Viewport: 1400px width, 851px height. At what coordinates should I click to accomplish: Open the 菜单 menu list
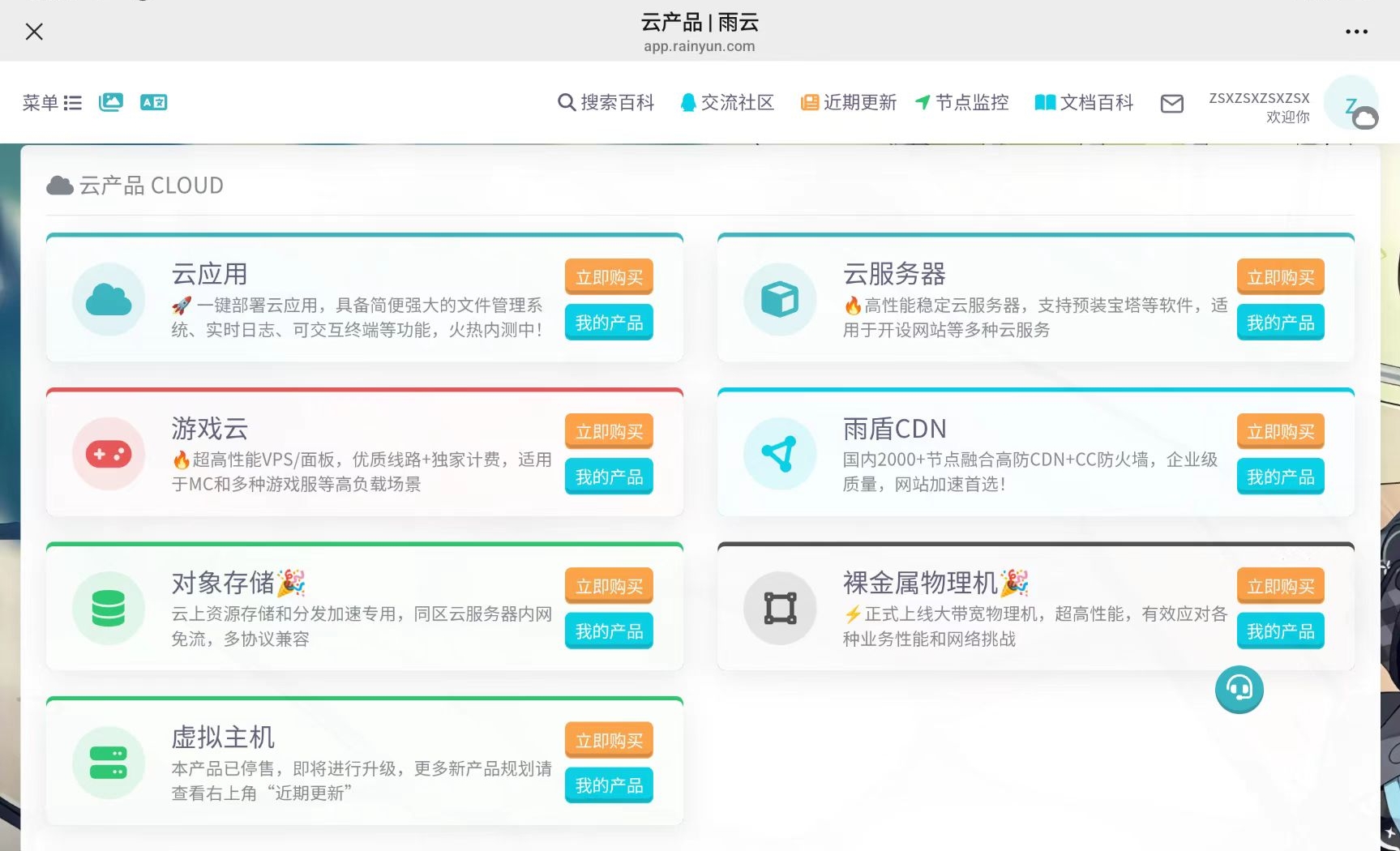click(52, 103)
